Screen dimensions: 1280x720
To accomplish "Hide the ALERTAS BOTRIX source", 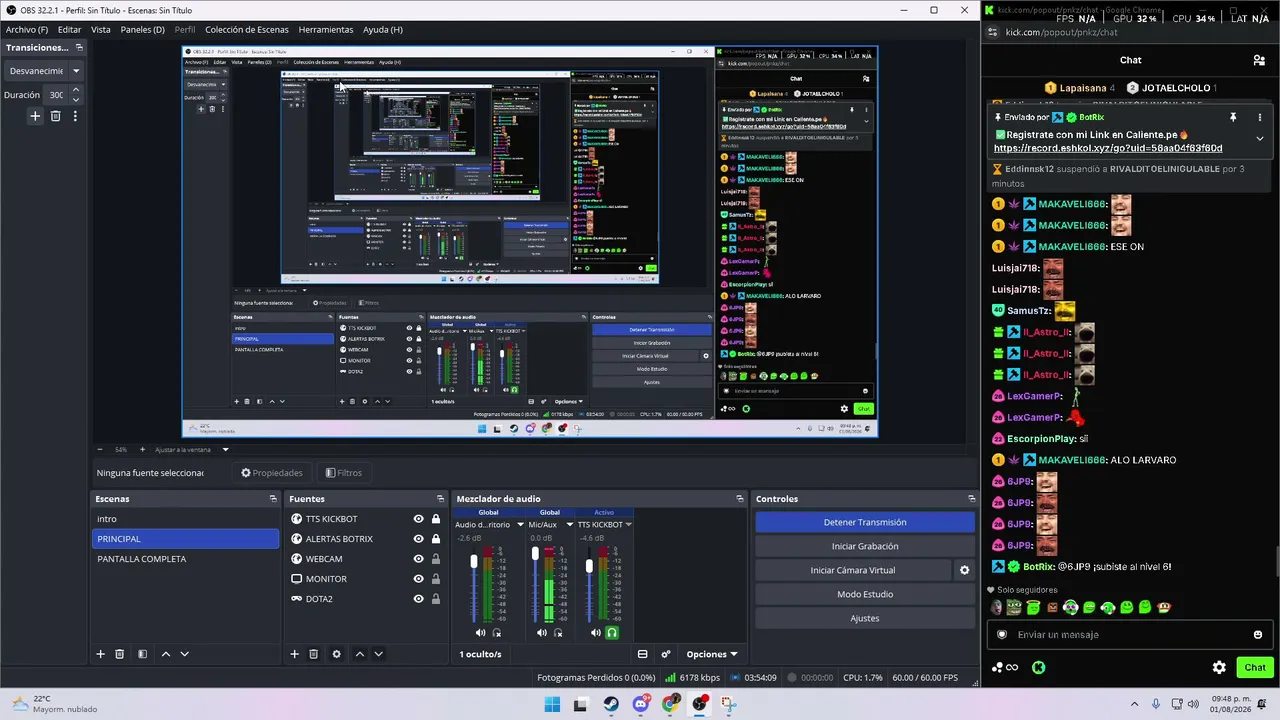I will tap(418, 539).
